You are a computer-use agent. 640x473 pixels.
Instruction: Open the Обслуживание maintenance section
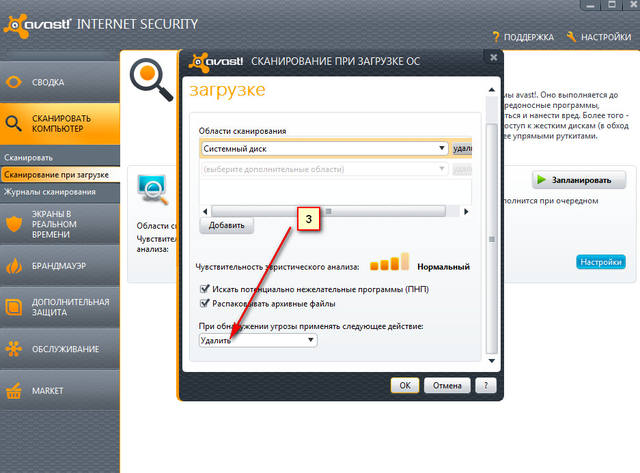coord(60,349)
